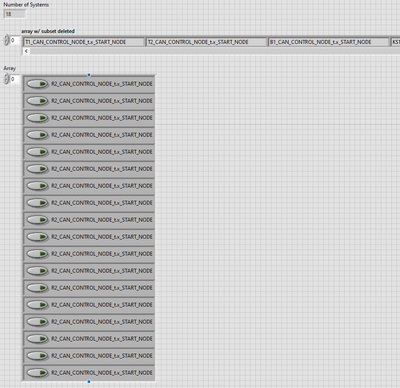Decrement the 'array w/ subset deleted' index
Screen dimensions: 400x388
click(x=6, y=43)
